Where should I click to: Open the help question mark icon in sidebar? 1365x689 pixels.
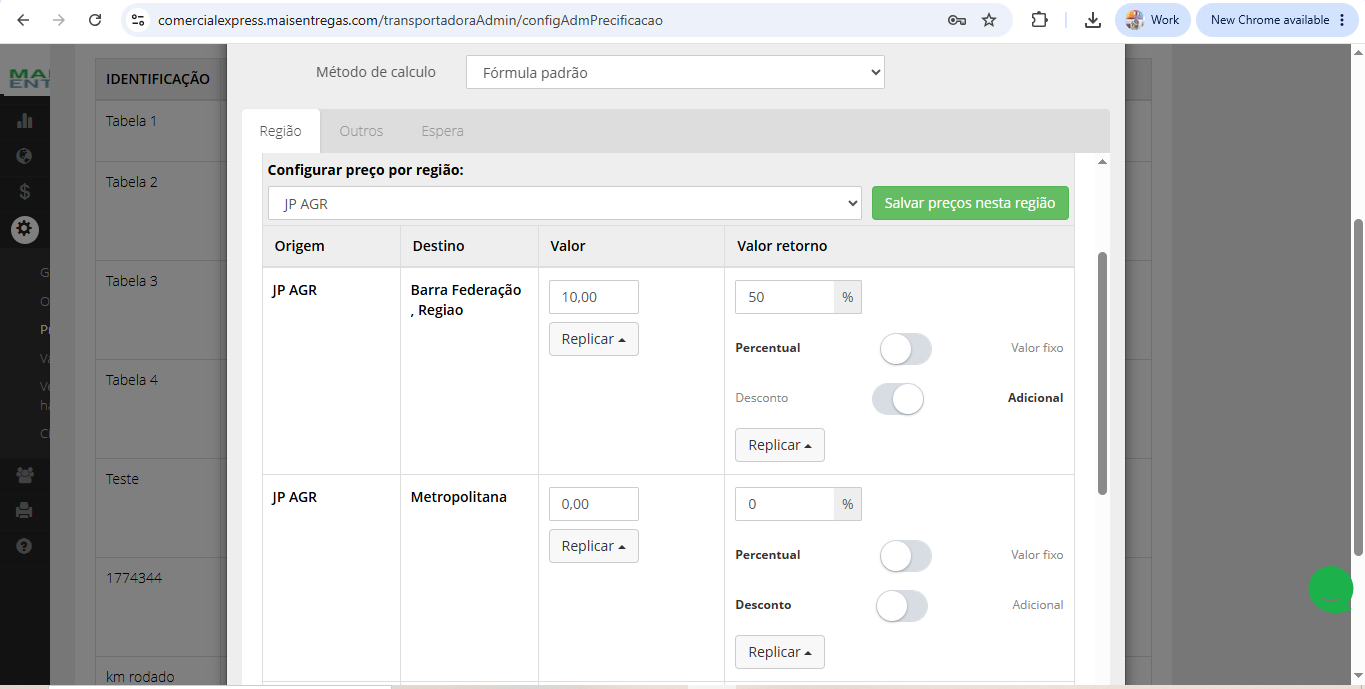[x=25, y=546]
